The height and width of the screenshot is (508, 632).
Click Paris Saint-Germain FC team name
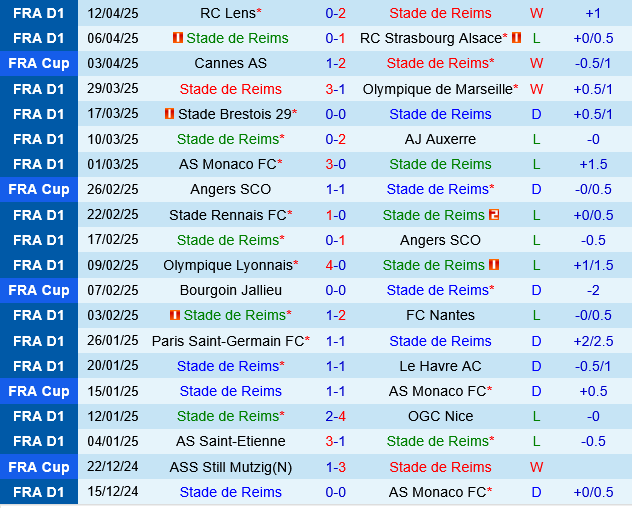[228, 341]
